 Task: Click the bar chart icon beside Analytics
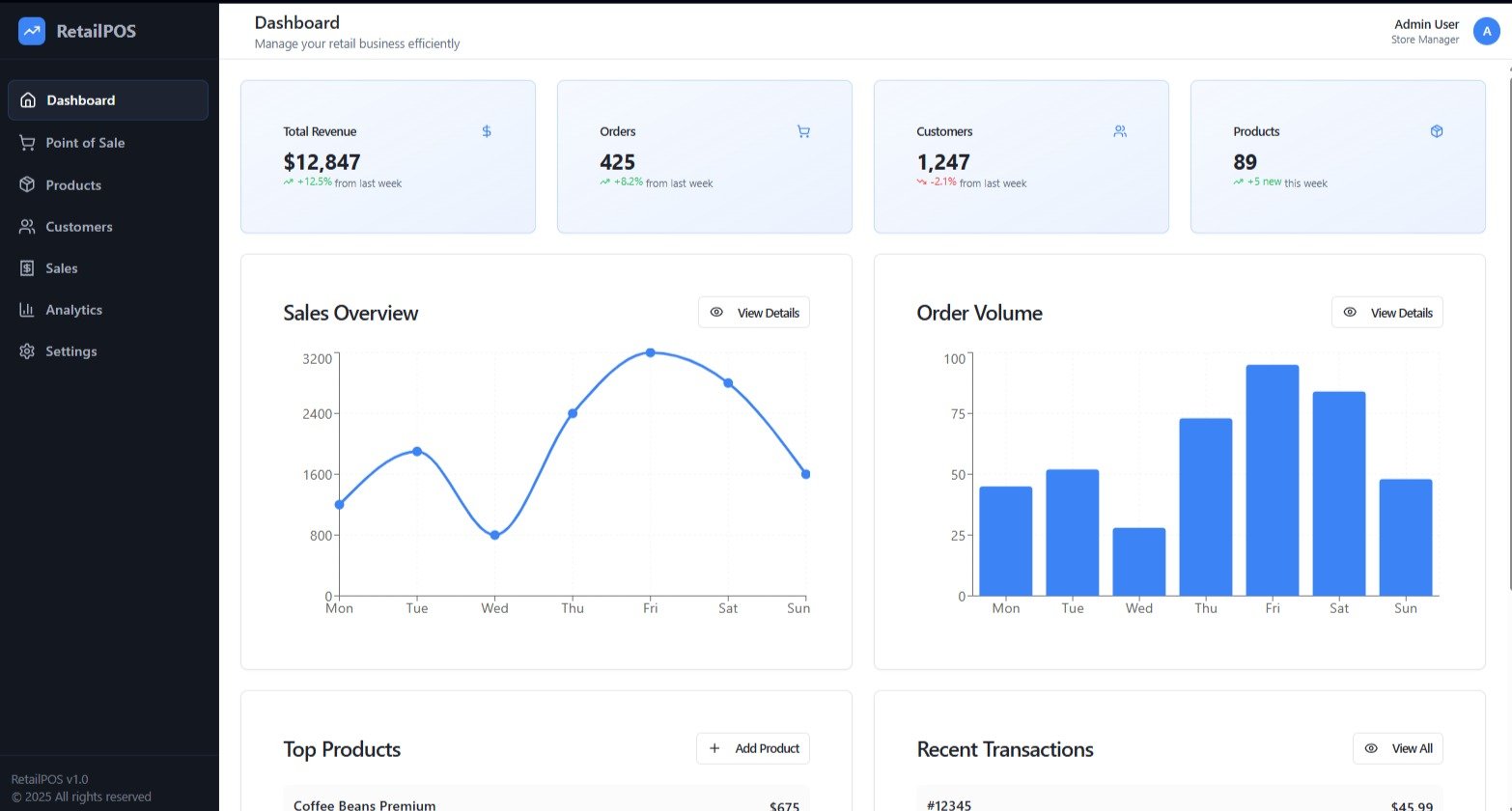27,310
